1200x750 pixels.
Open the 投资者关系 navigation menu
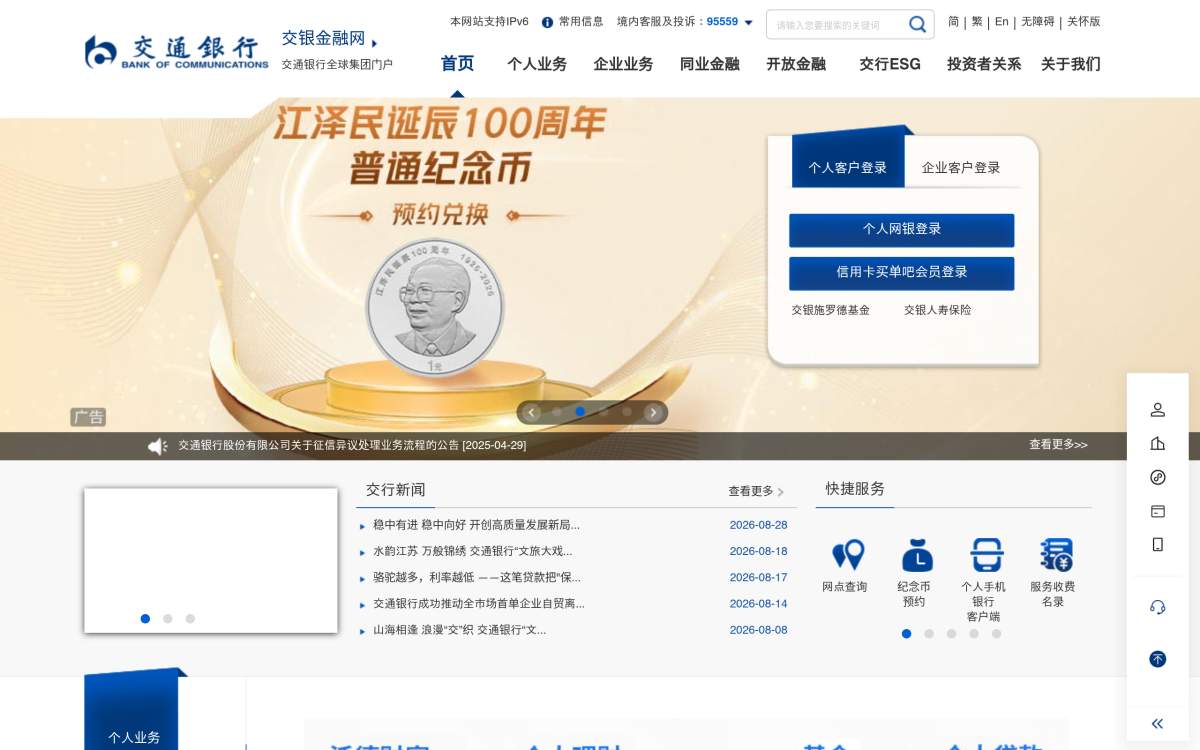984,64
